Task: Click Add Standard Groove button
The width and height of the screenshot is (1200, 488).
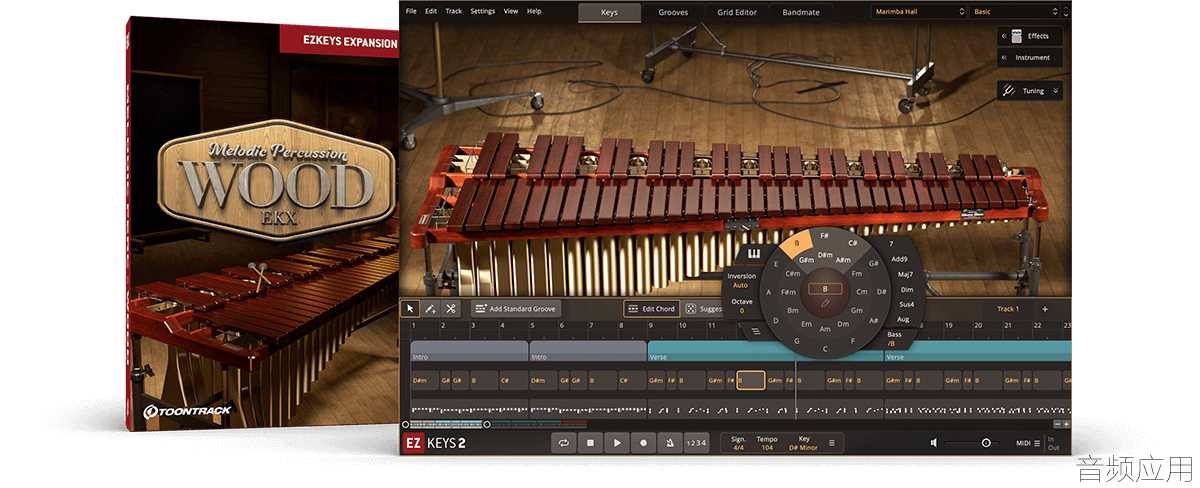Action: [x=517, y=309]
